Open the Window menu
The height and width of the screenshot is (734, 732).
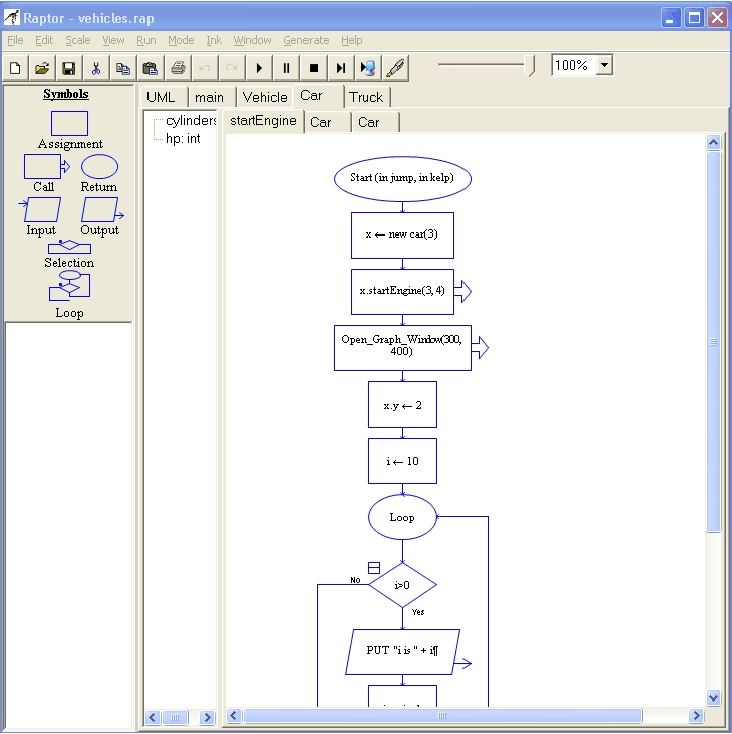coord(252,40)
